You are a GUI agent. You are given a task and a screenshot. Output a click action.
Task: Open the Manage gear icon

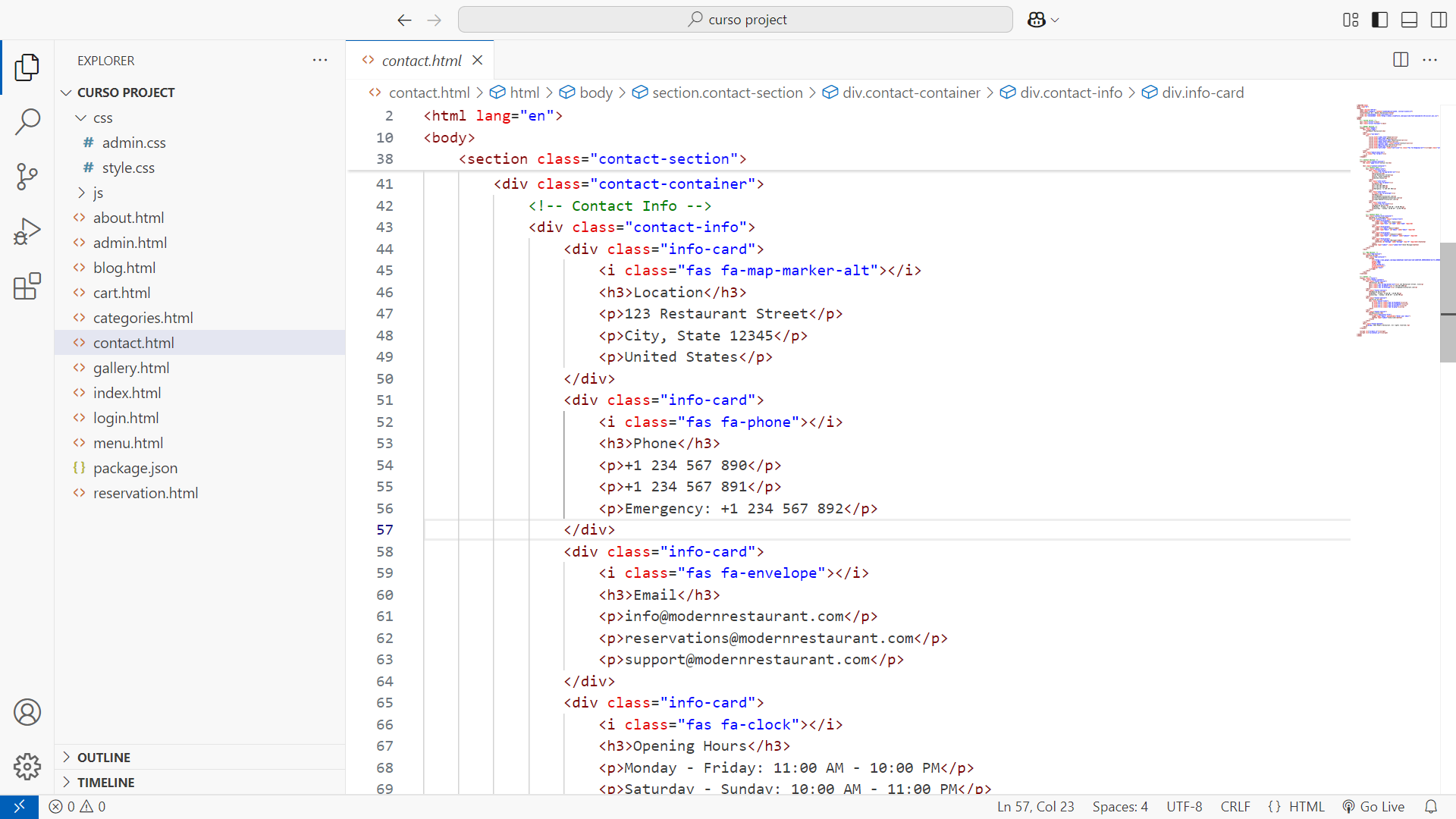pyautogui.click(x=27, y=767)
